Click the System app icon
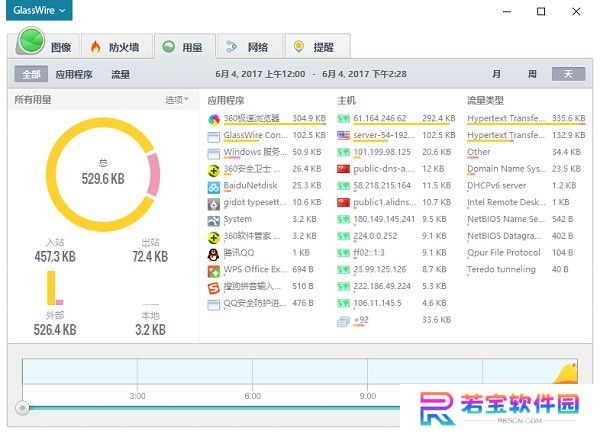600x434 pixels. 214,221
